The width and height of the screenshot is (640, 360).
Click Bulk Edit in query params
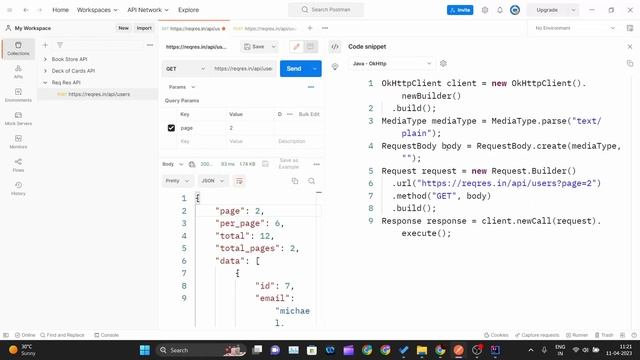[x=309, y=114]
